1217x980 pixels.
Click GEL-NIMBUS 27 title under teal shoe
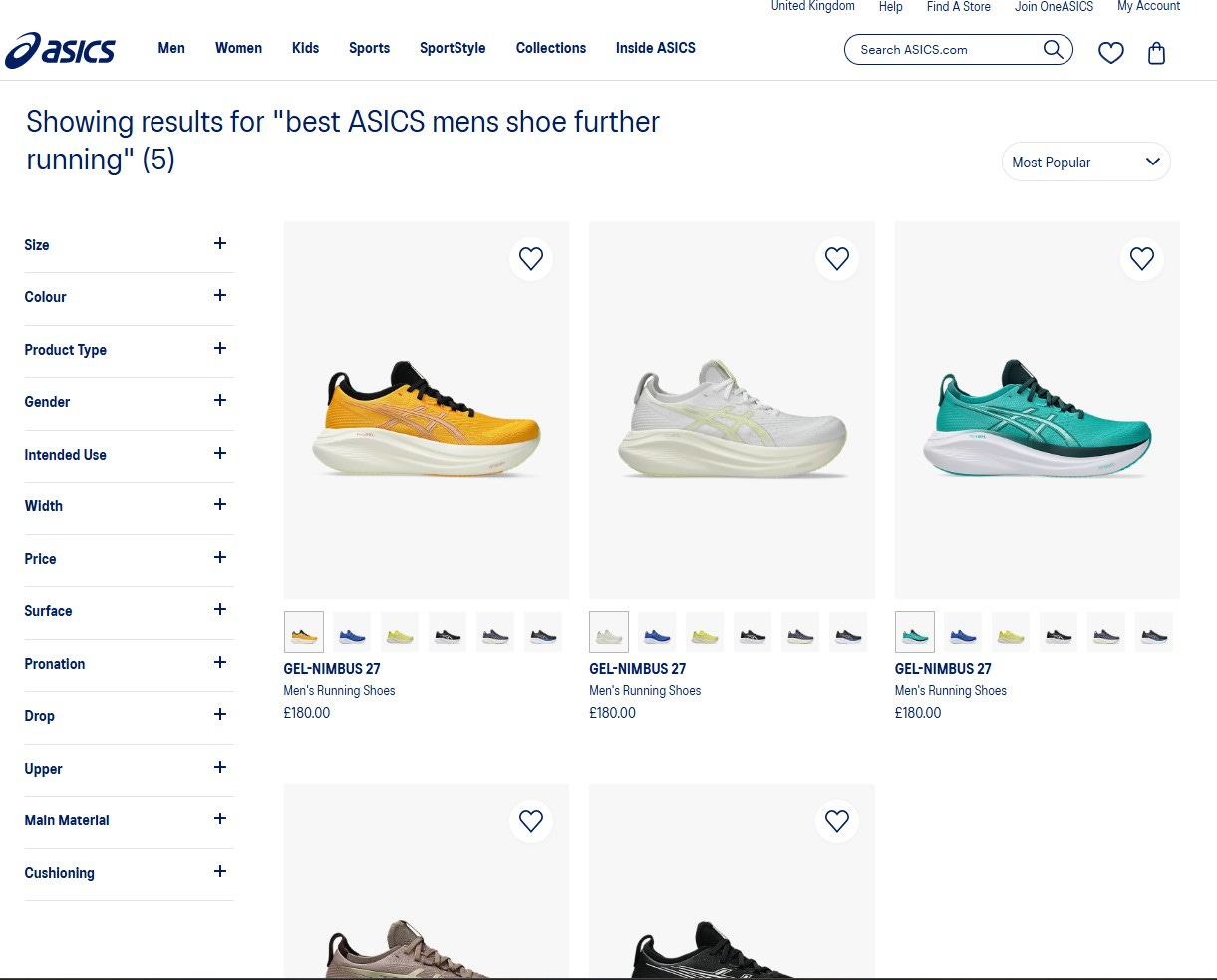(943, 669)
